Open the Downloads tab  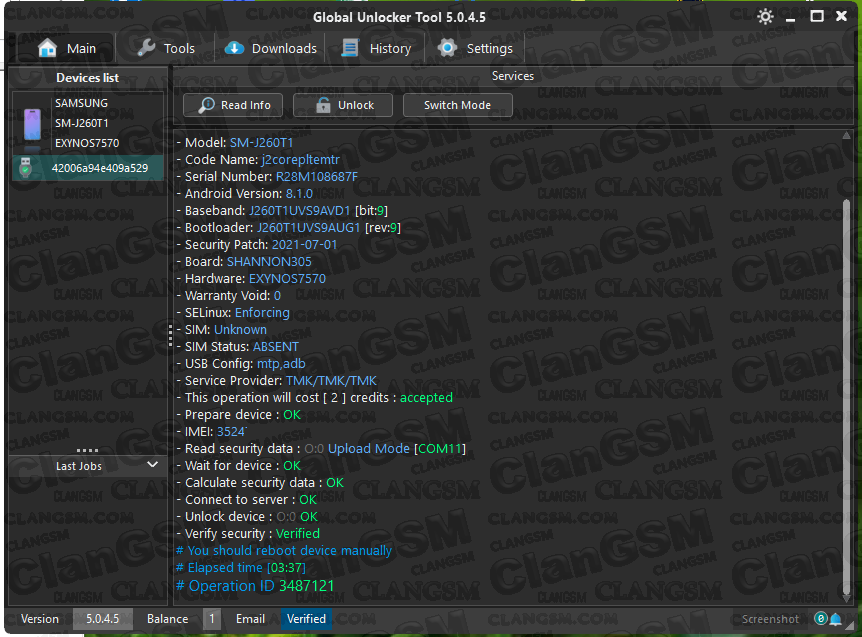270,48
